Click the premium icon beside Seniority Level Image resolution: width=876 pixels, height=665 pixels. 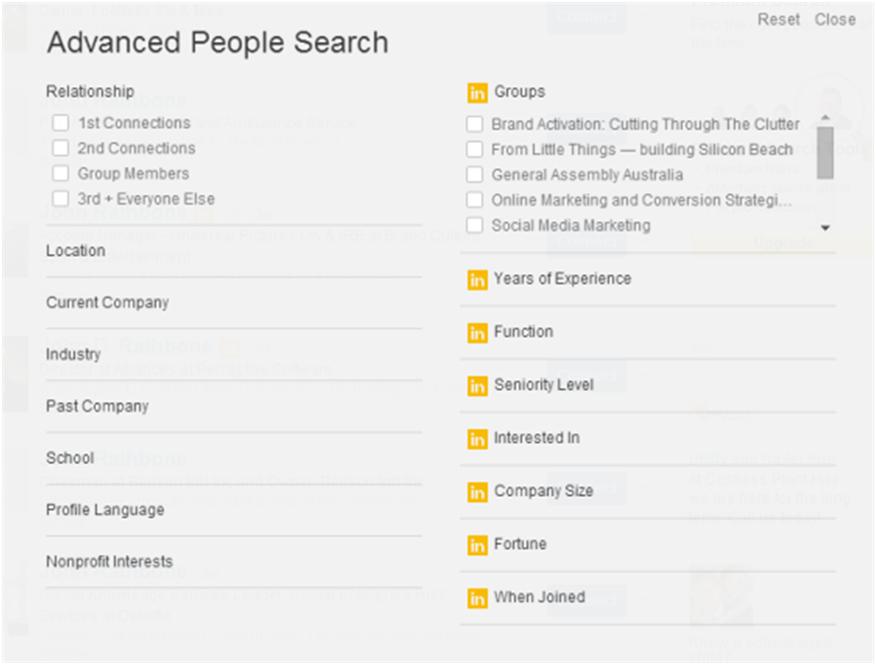pyautogui.click(x=477, y=386)
